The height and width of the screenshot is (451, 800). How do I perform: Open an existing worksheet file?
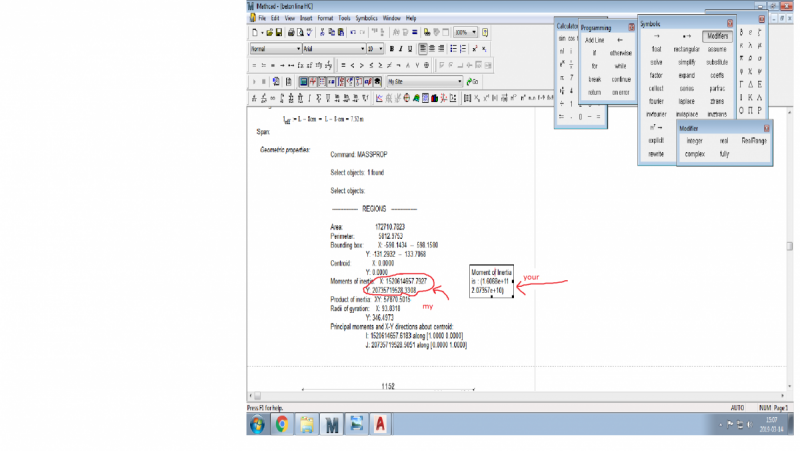pyautogui.click(x=269, y=32)
